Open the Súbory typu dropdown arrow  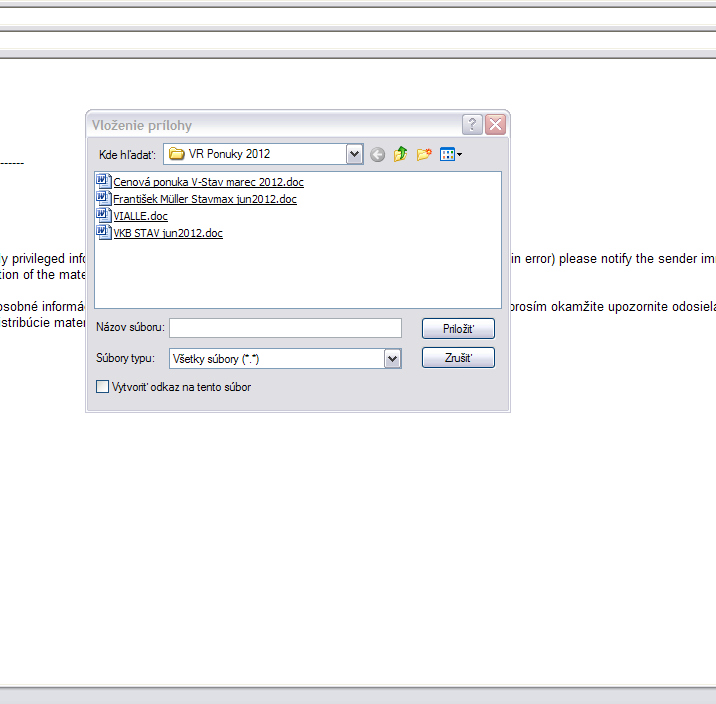pyautogui.click(x=393, y=359)
